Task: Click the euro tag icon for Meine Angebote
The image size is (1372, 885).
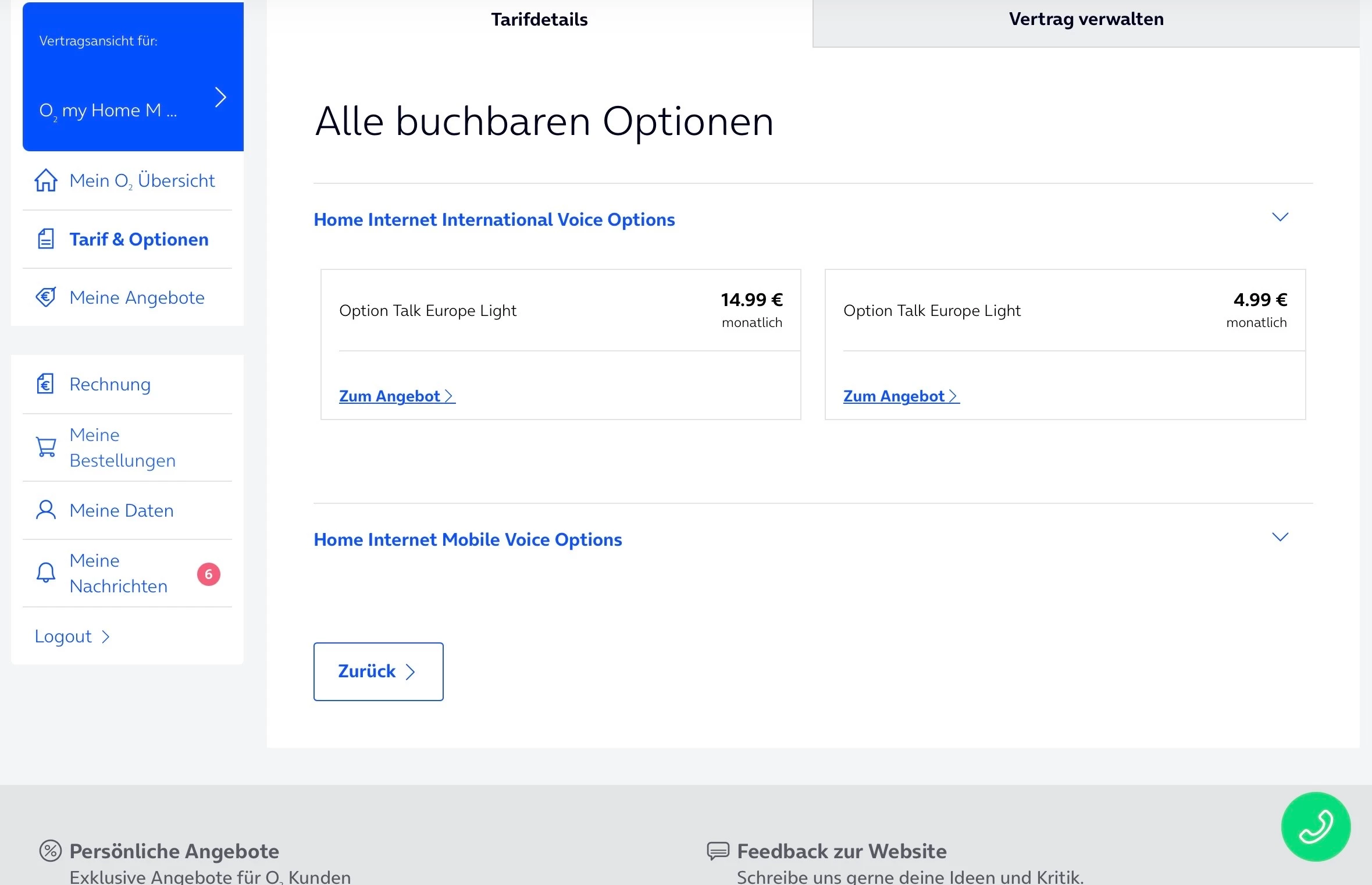Action: 46,297
